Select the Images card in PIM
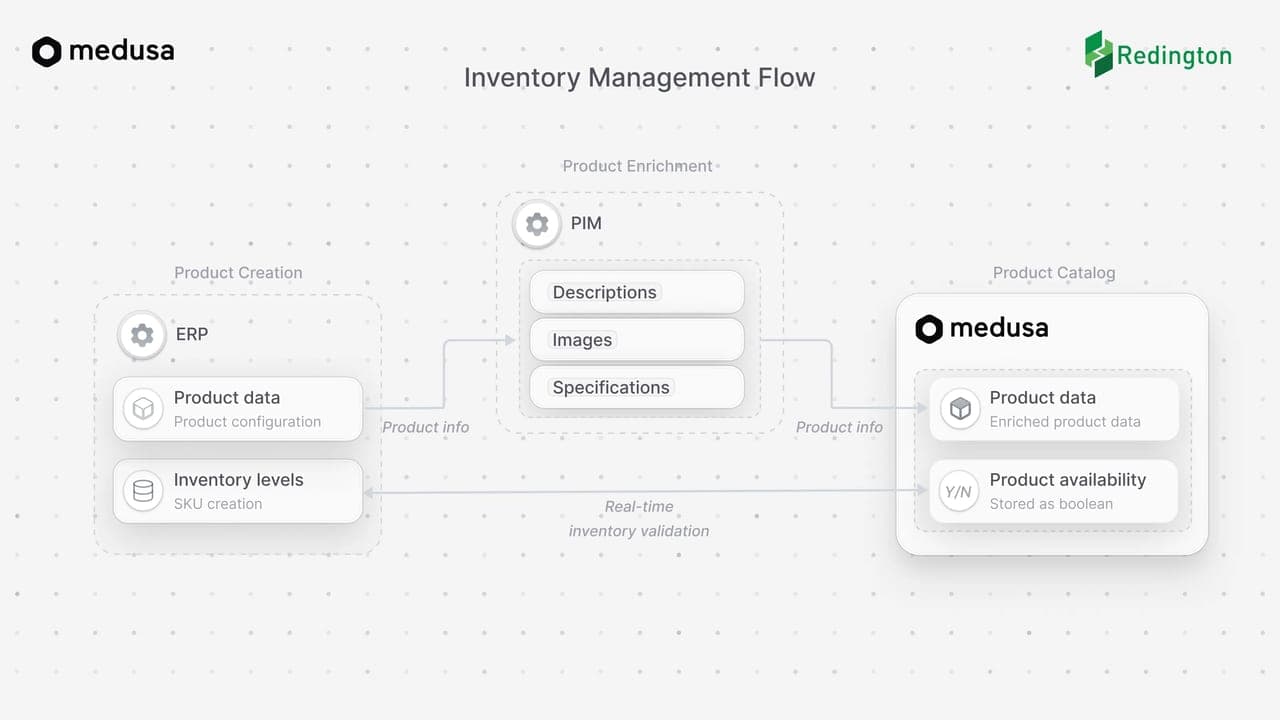Image resolution: width=1280 pixels, height=720 pixels. pyautogui.click(x=637, y=340)
